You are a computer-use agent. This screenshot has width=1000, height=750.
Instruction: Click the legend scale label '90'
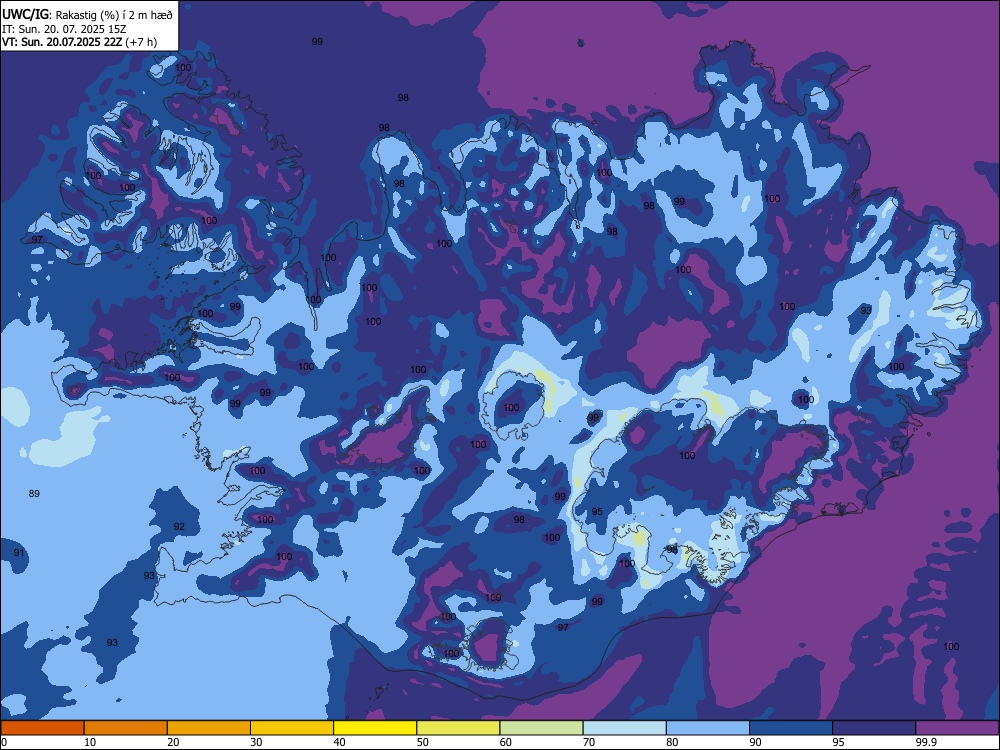click(755, 742)
